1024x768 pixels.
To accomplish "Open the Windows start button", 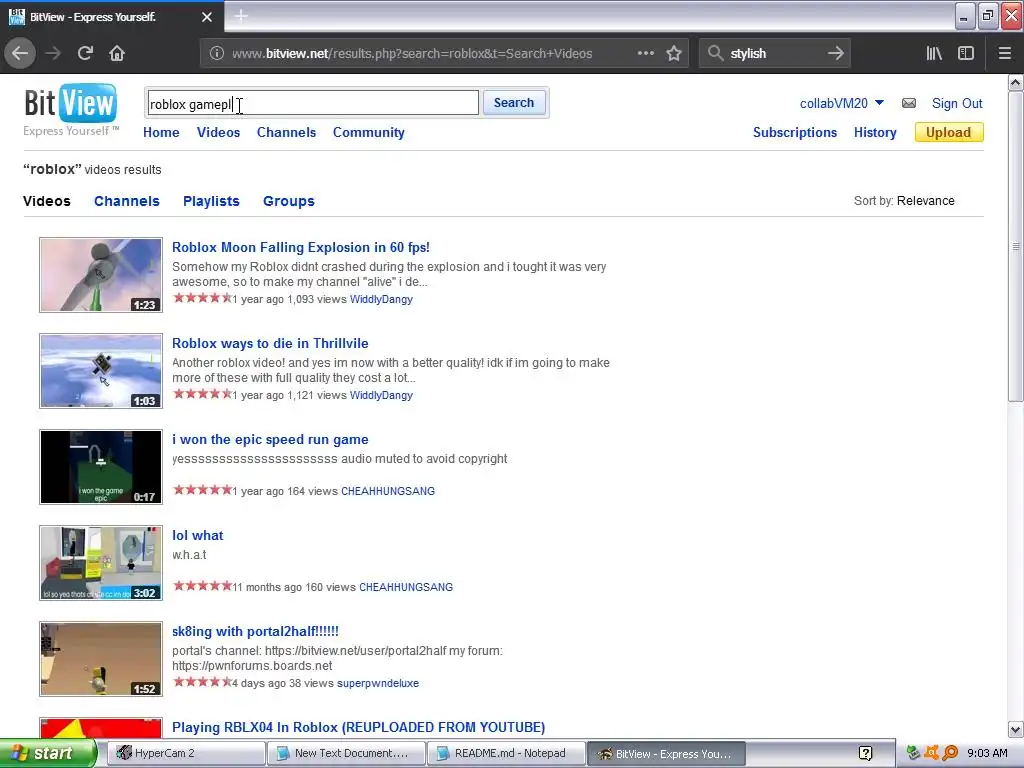I will [47, 753].
